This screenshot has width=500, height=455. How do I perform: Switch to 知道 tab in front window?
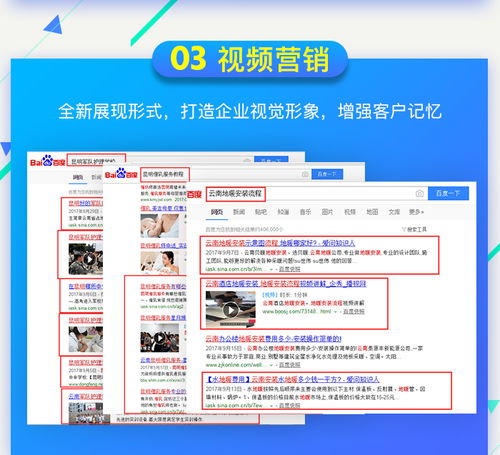283,212
